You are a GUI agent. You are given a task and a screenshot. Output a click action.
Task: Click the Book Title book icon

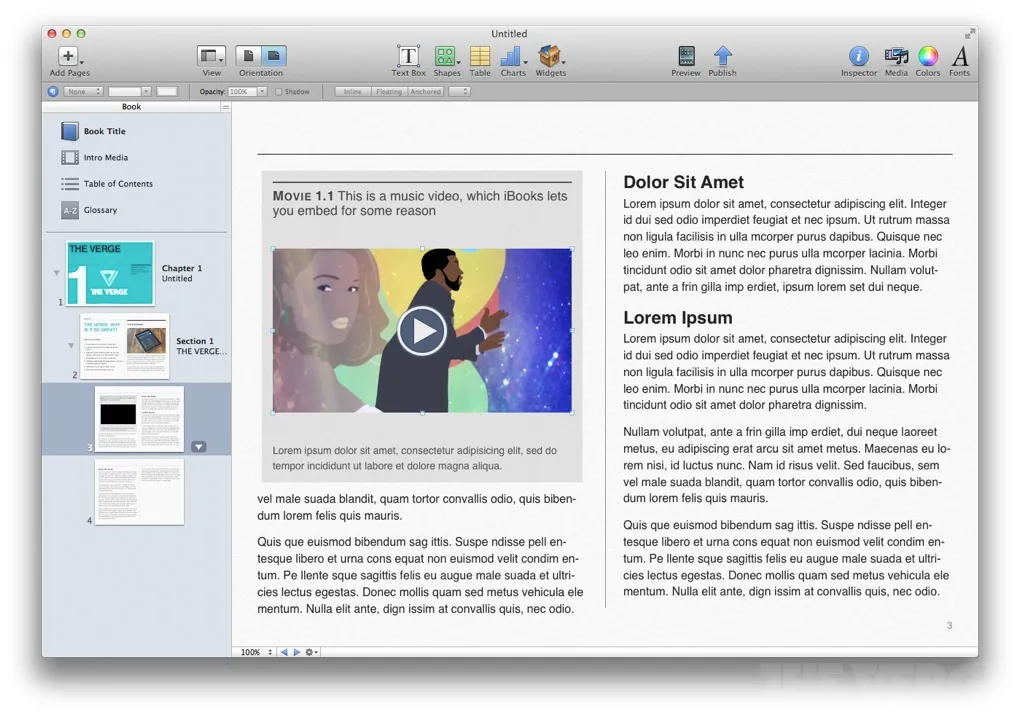click(70, 131)
